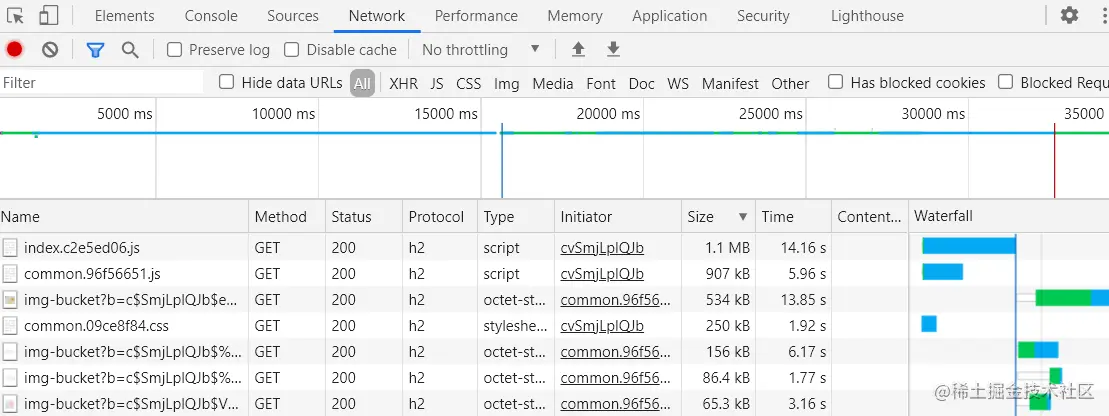Open the DevTools three-dot menu
The height and width of the screenshot is (416, 1109).
tap(1100, 16)
